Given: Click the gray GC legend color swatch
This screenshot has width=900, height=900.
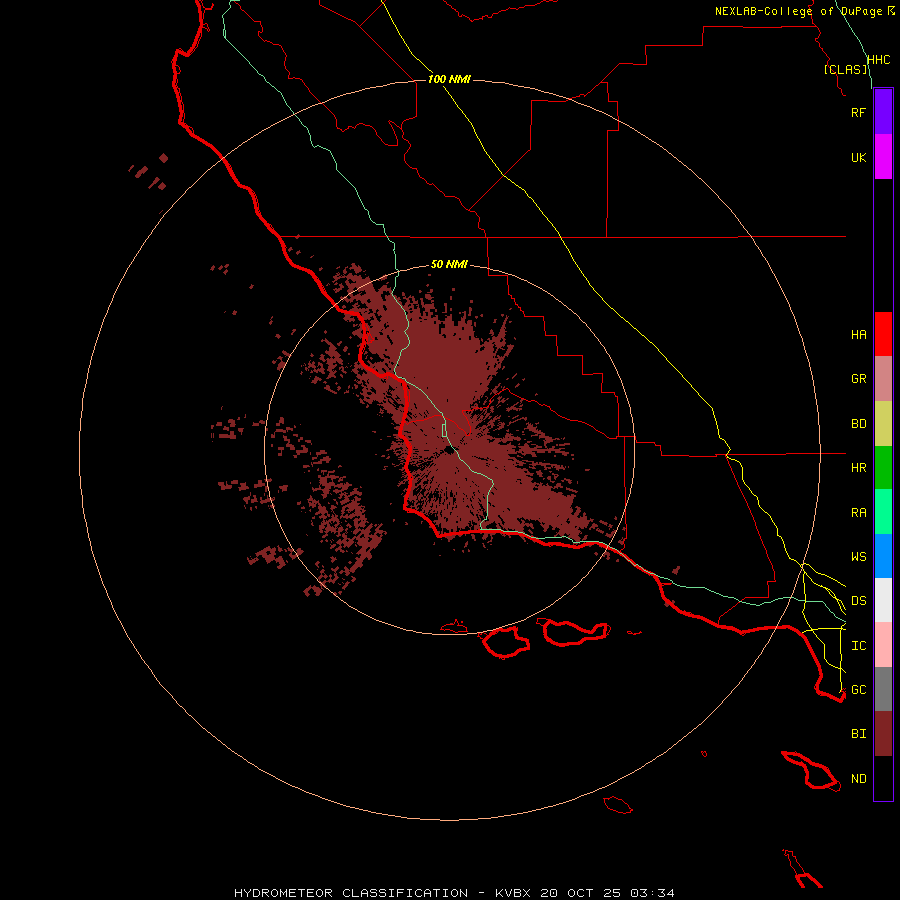Looking at the screenshot, I should click(883, 689).
